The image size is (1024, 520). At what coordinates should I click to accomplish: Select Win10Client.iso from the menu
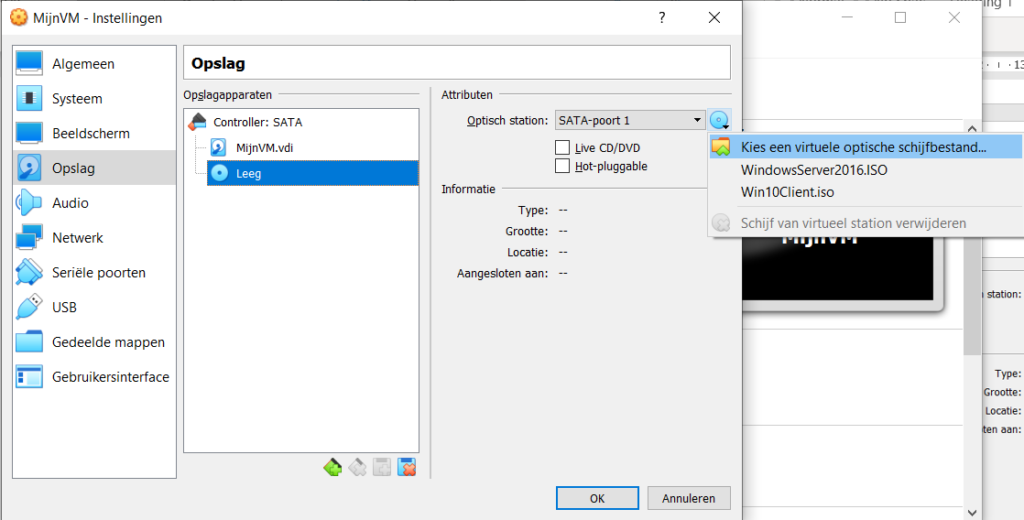(x=787, y=192)
